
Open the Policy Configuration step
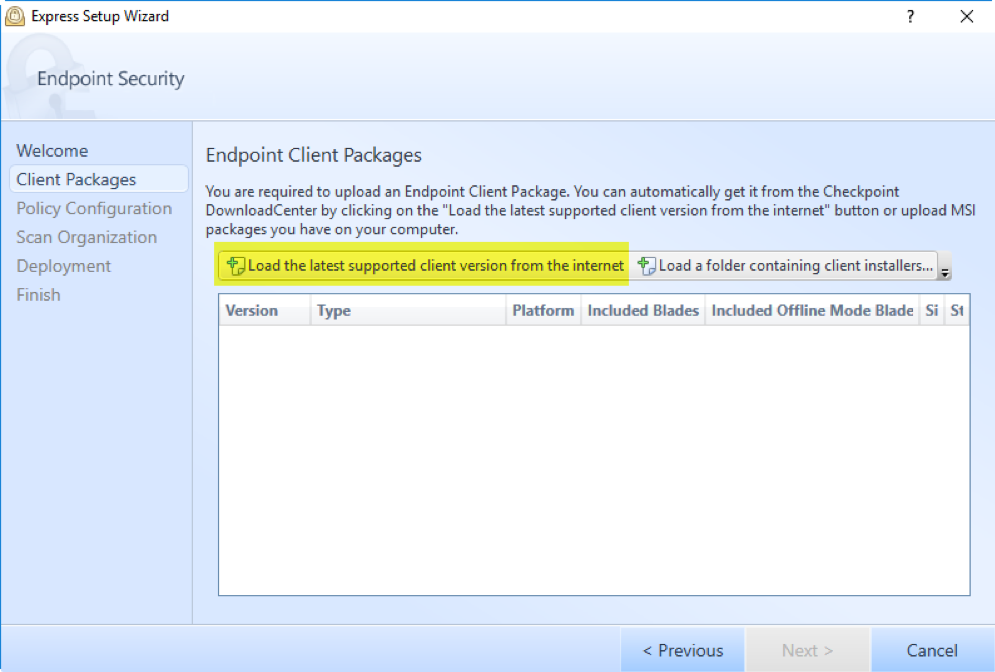pyautogui.click(x=94, y=209)
